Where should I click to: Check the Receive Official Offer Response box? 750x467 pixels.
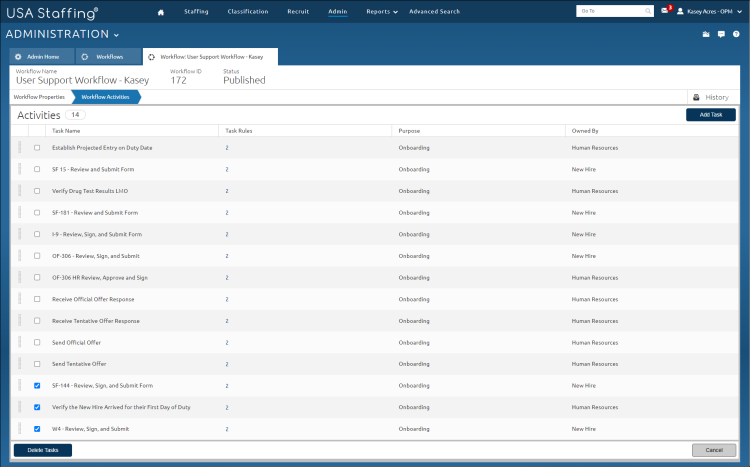pos(37,299)
